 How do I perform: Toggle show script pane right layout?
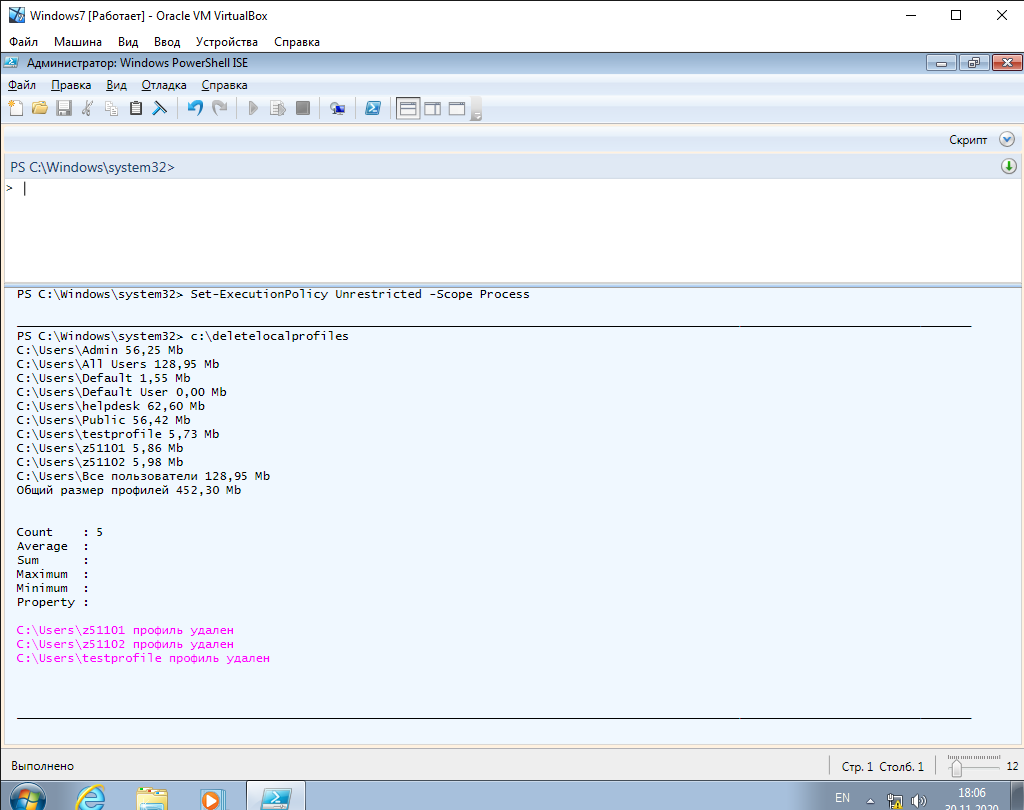432,108
